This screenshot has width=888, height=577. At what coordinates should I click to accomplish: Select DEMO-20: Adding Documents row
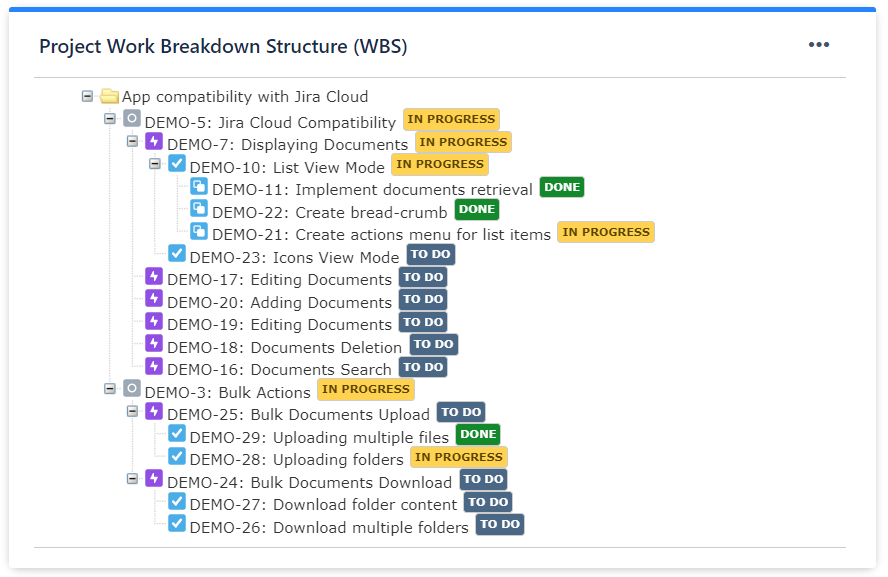pyautogui.click(x=279, y=302)
